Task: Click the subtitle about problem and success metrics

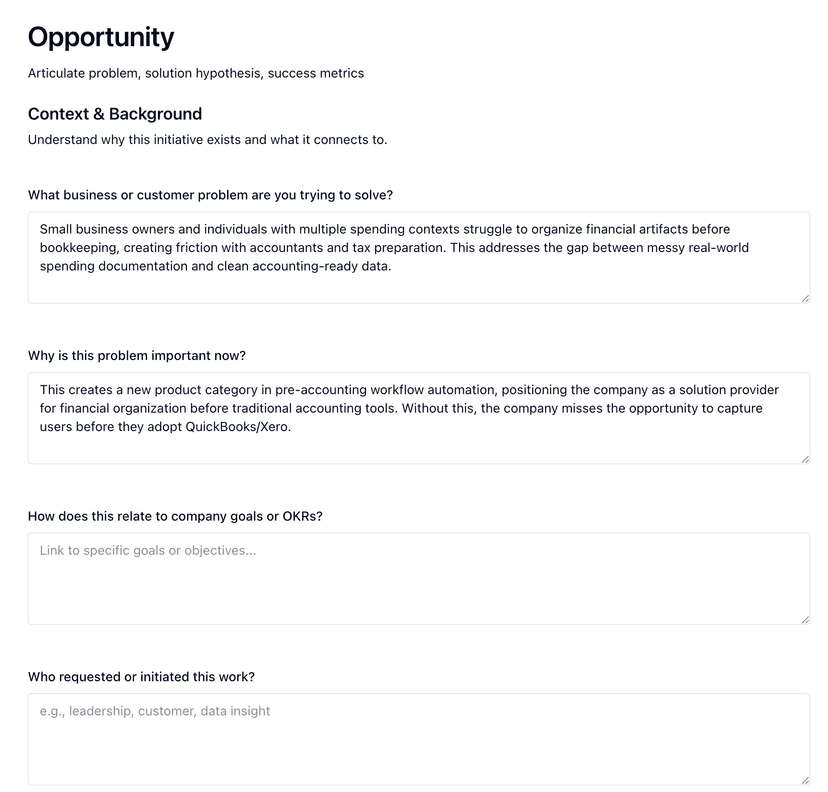Action: 196,73
